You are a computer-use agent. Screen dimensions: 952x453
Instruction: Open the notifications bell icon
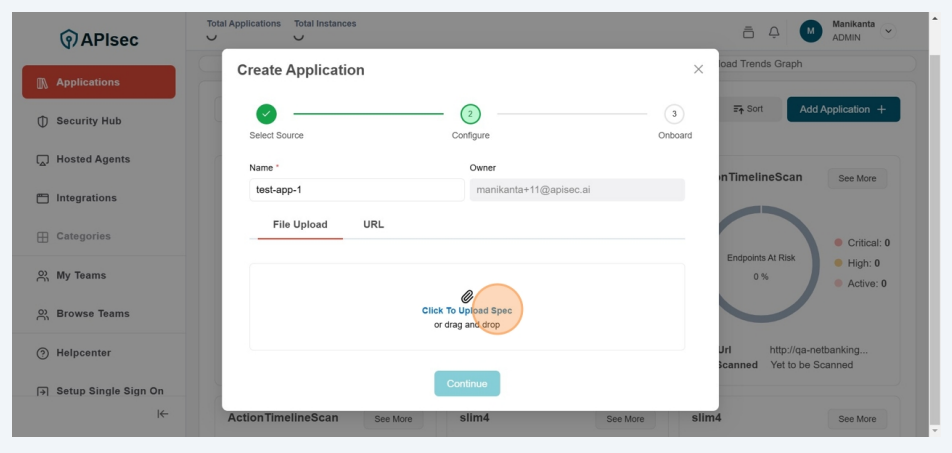pyautogui.click(x=774, y=31)
